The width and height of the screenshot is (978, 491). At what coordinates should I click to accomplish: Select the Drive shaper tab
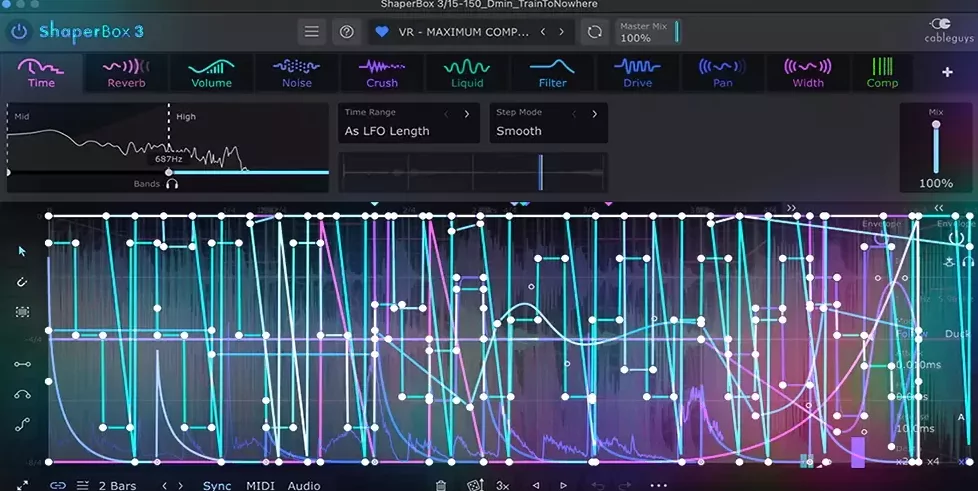pos(637,73)
